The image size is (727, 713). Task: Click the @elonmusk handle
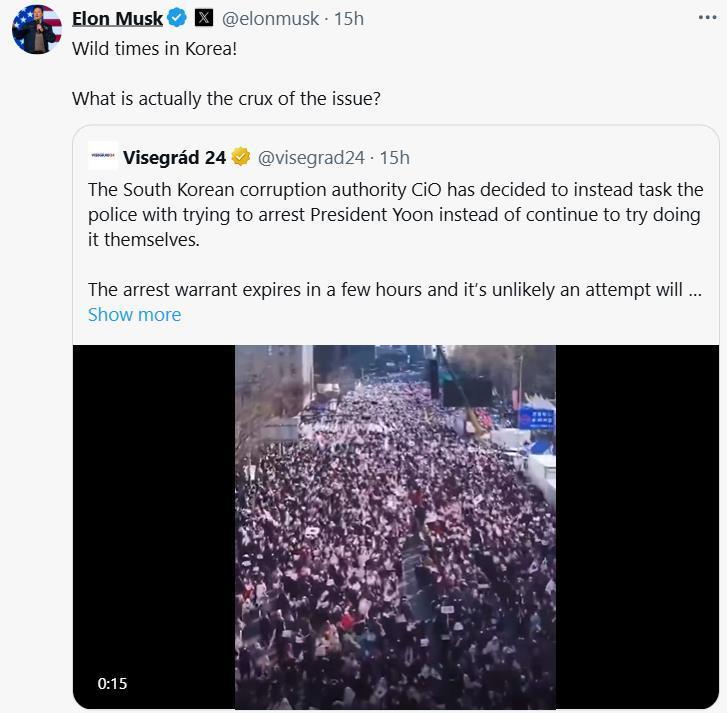coord(270,18)
